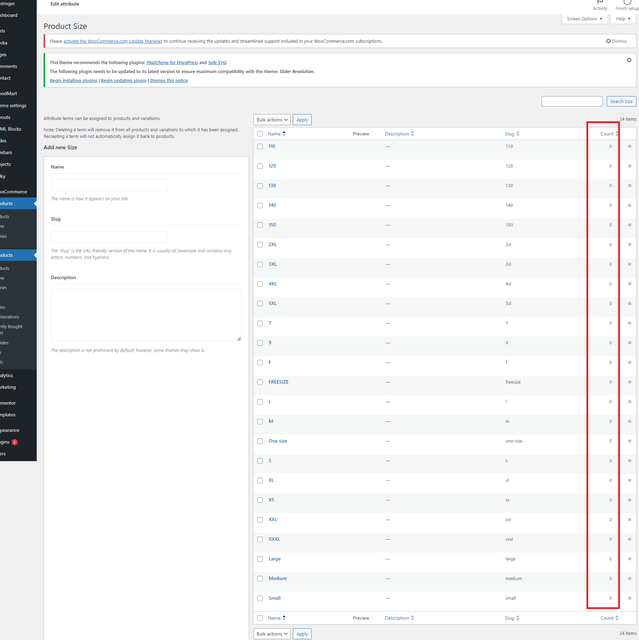The height and width of the screenshot is (640, 639).
Task: Check the box for size 120
Action: point(260,166)
